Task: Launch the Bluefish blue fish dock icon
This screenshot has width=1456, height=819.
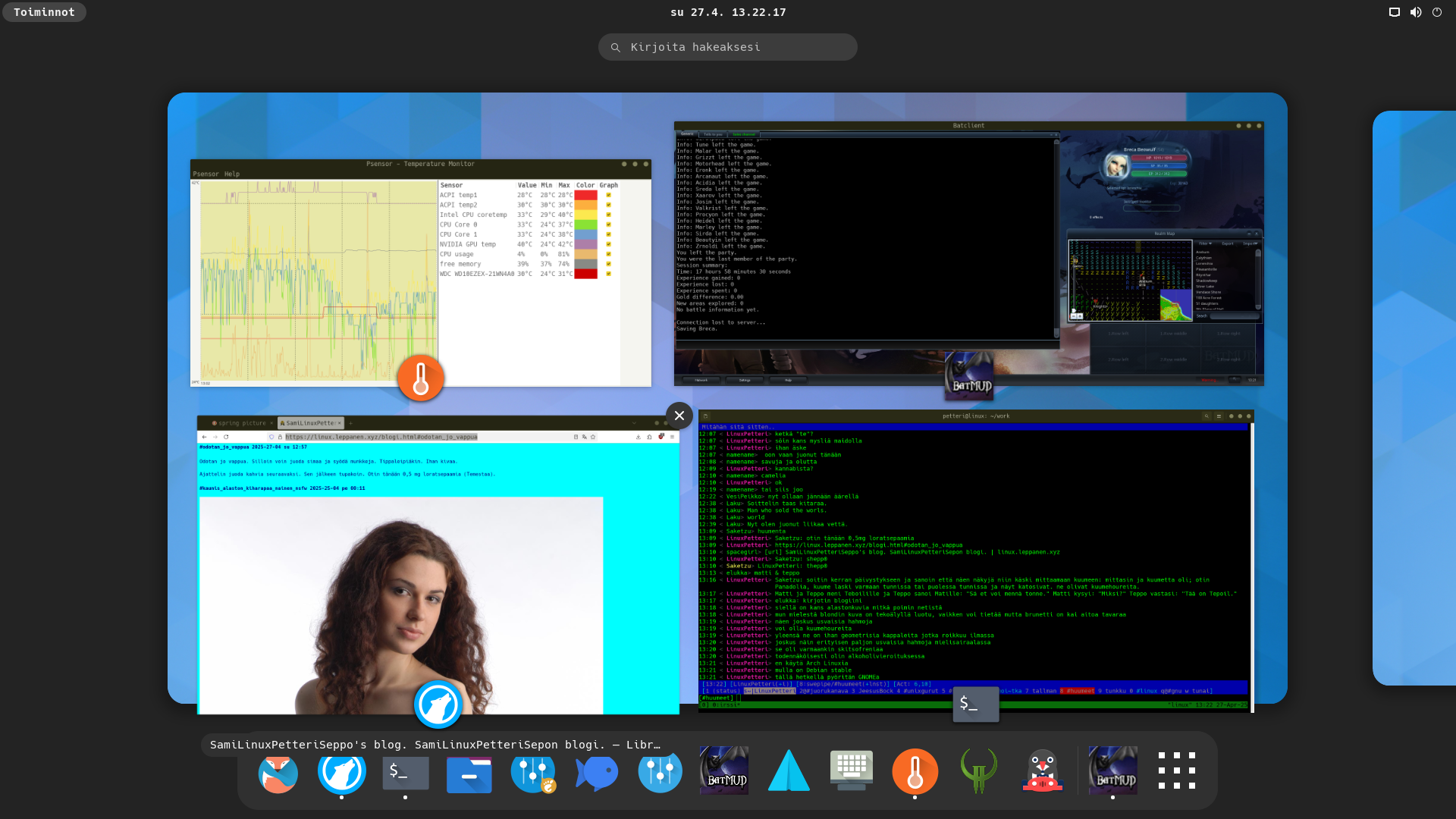Action: click(x=596, y=772)
